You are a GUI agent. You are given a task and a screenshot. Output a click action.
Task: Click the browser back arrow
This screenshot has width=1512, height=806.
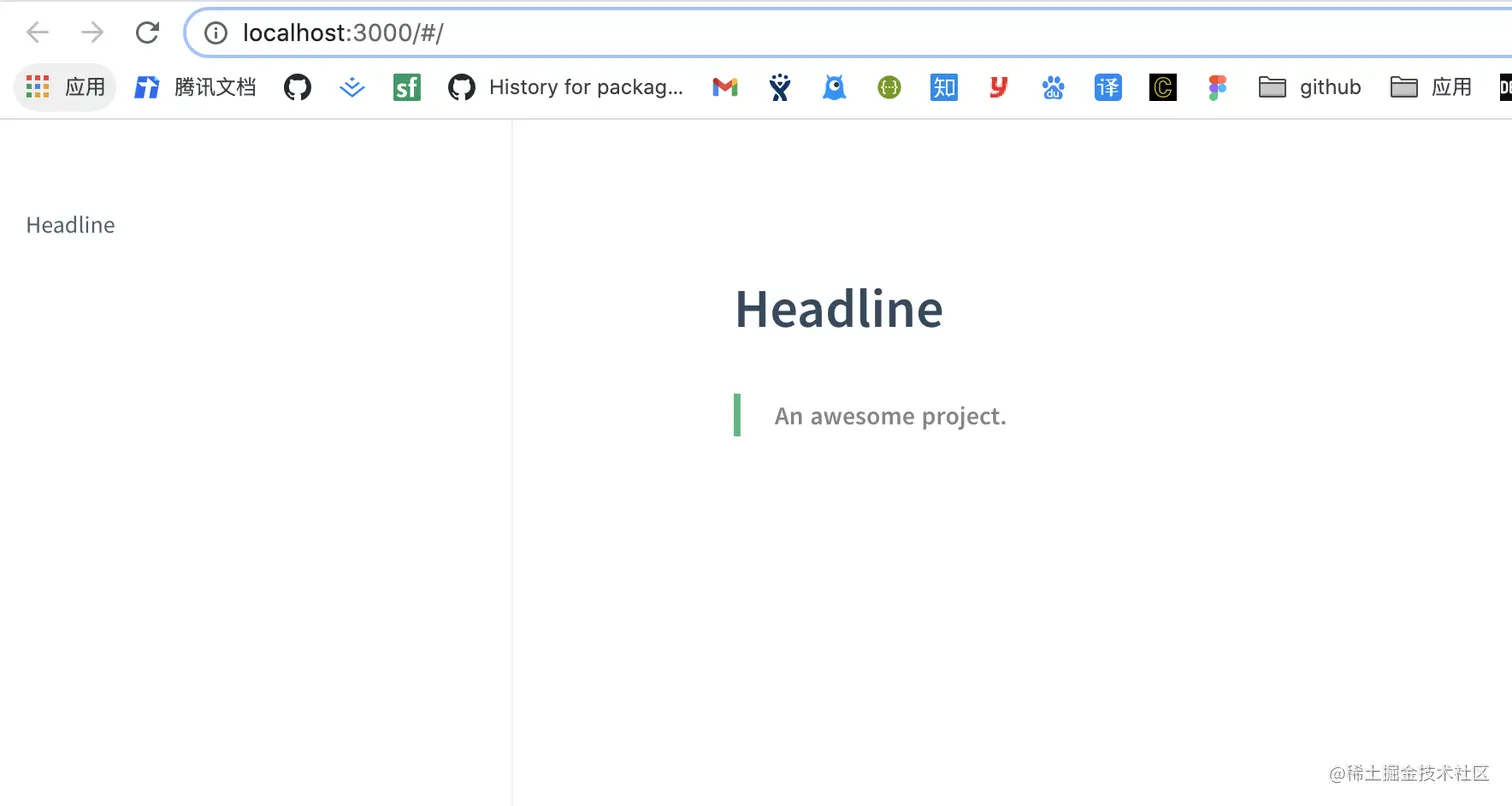click(x=38, y=33)
